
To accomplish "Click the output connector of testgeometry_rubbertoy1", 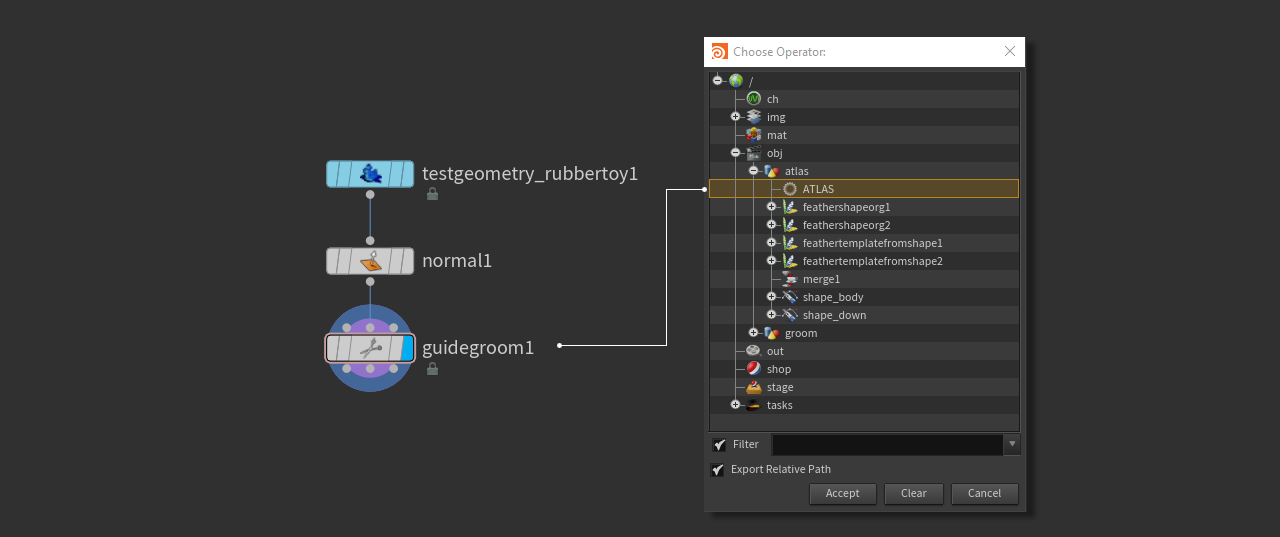I will click(370, 195).
